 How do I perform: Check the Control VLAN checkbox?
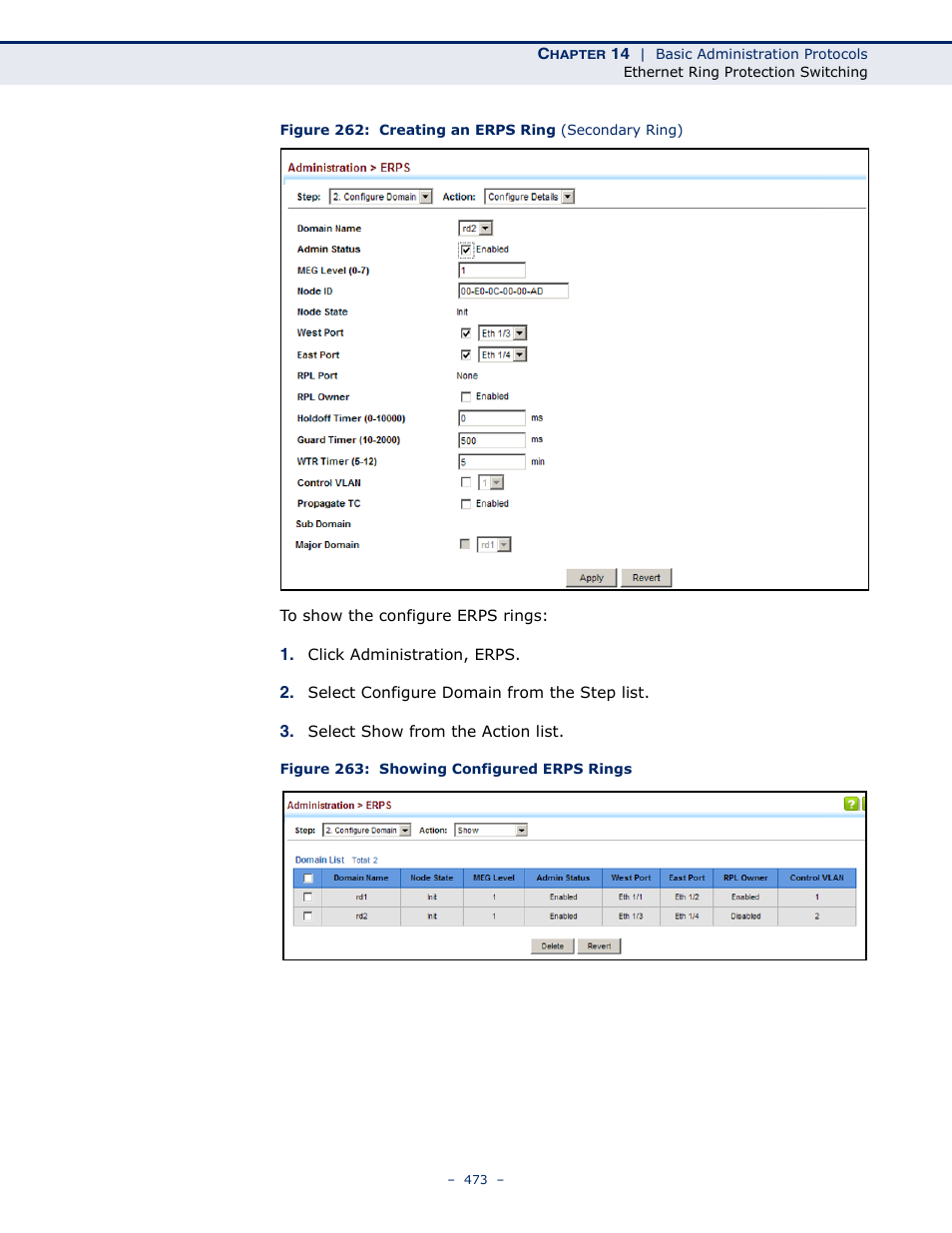tap(466, 482)
